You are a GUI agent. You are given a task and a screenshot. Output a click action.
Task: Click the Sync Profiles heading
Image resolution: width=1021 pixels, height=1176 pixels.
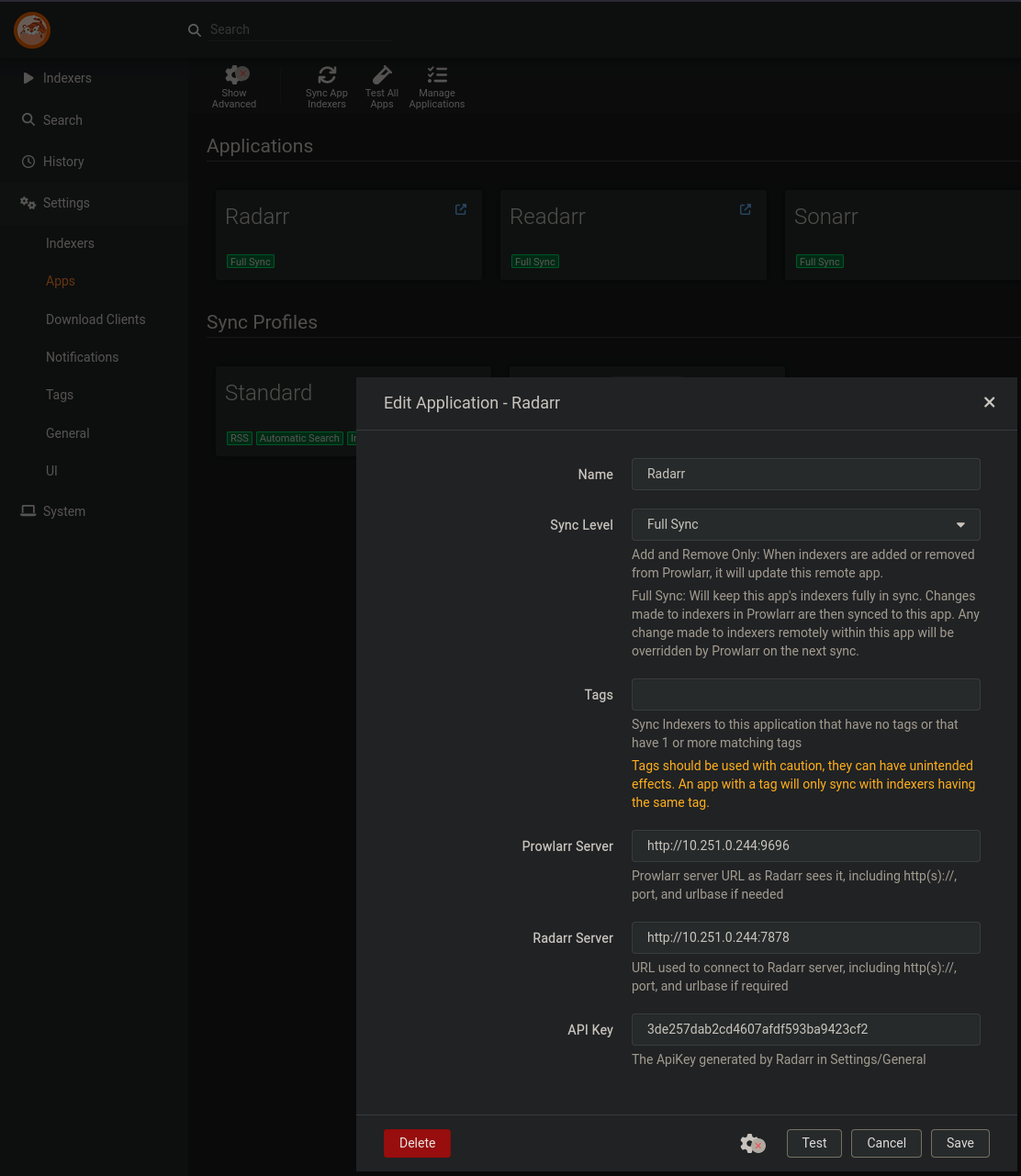262,322
